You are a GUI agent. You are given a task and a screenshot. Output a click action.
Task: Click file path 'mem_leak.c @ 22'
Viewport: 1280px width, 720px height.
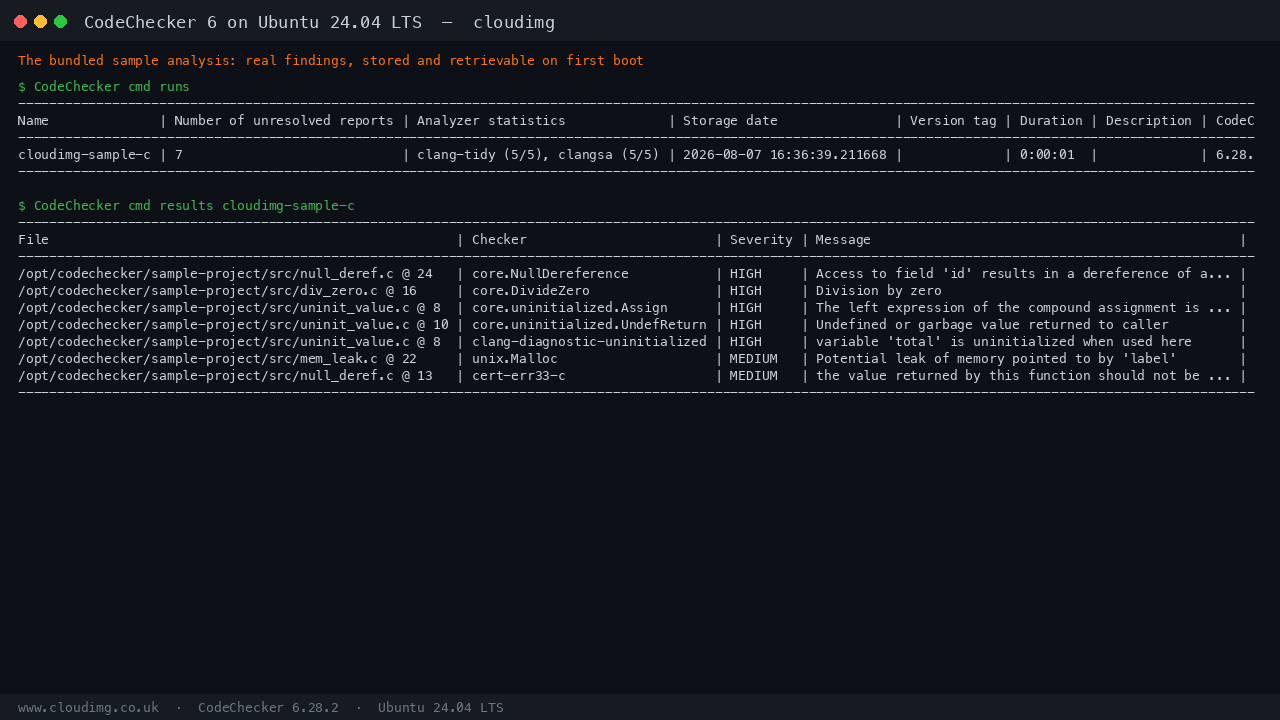click(x=358, y=359)
